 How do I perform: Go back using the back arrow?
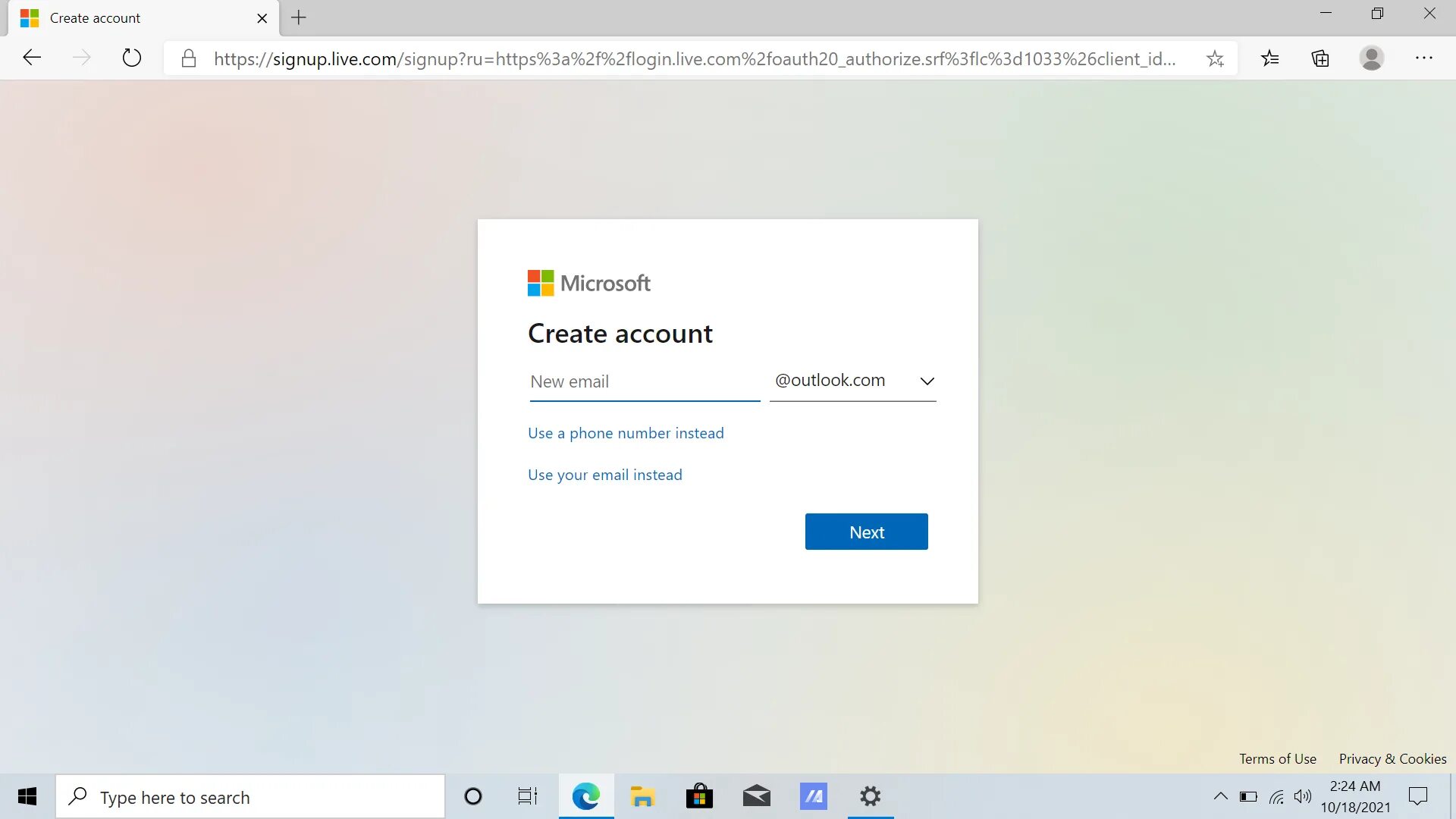(32, 58)
